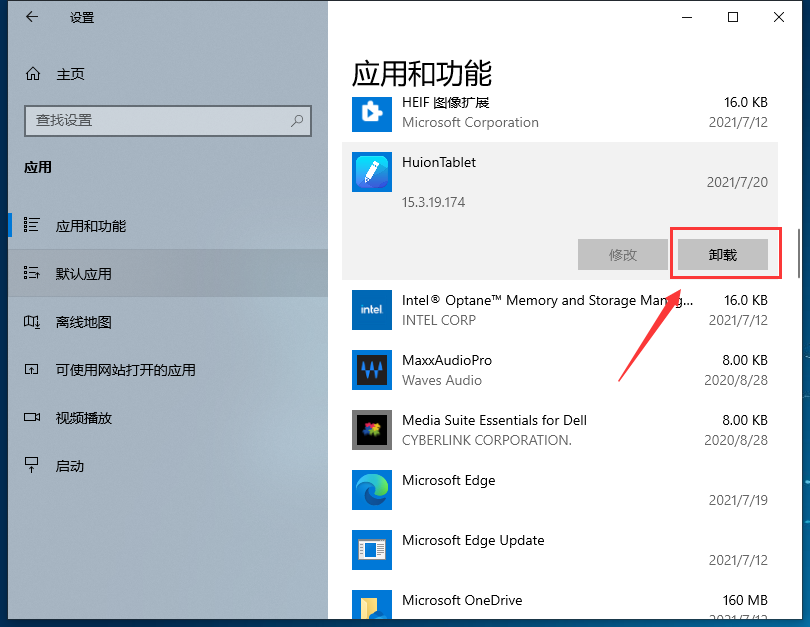The height and width of the screenshot is (627, 810).
Task: Click the disabled 修改 button
Action: (622, 255)
